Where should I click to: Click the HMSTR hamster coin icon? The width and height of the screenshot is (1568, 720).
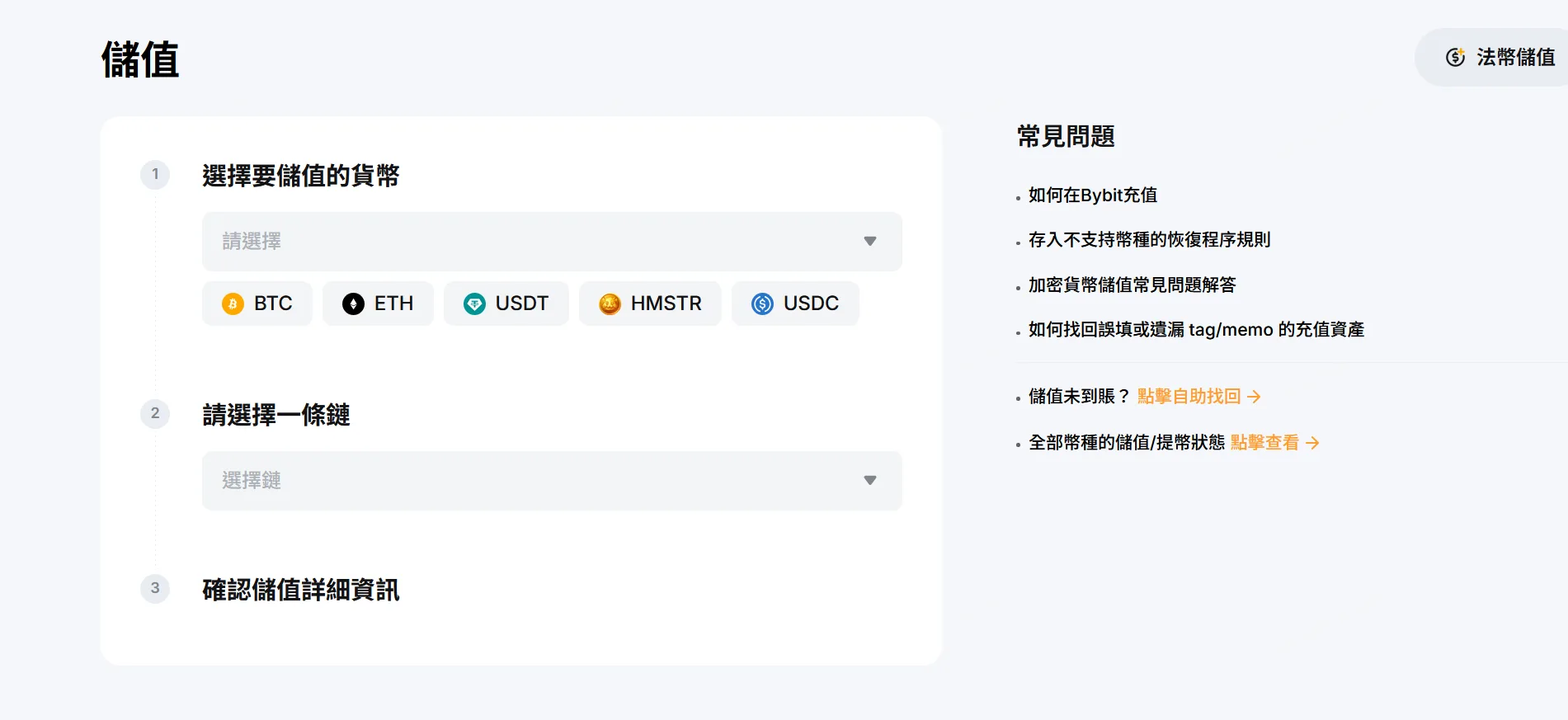point(610,304)
